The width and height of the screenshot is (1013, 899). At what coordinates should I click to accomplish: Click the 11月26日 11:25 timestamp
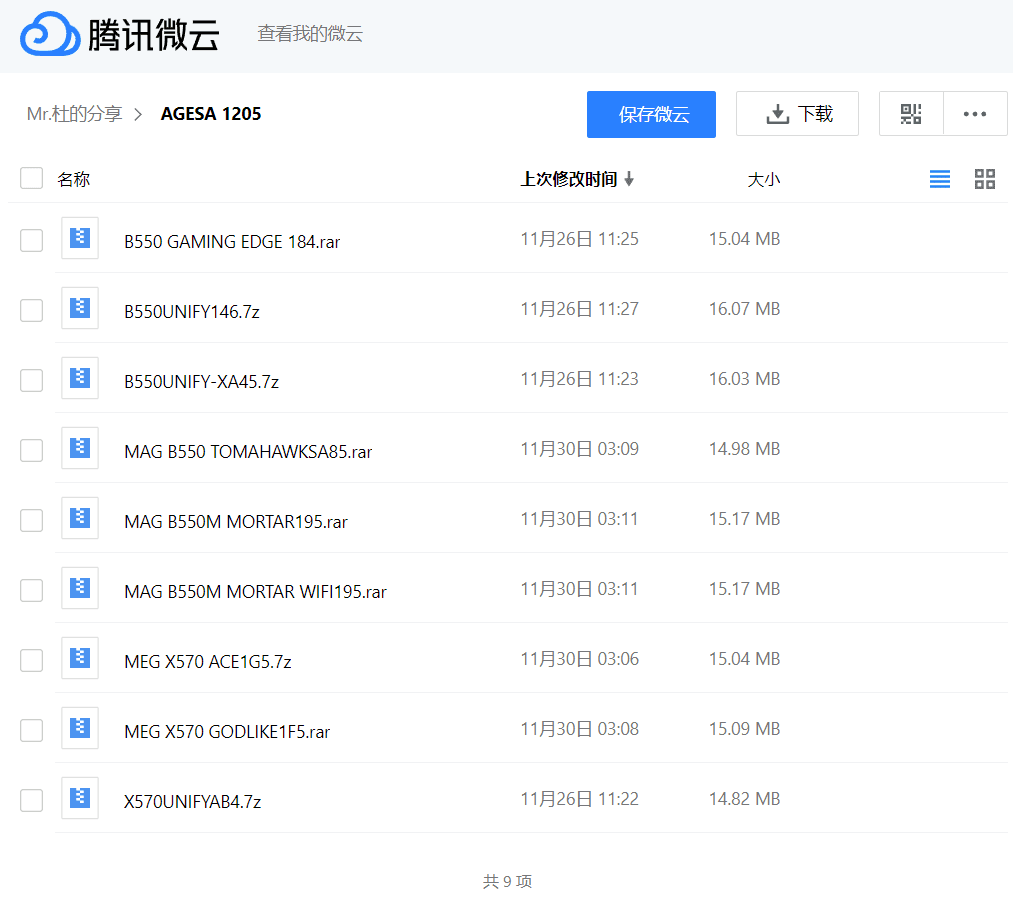[580, 239]
